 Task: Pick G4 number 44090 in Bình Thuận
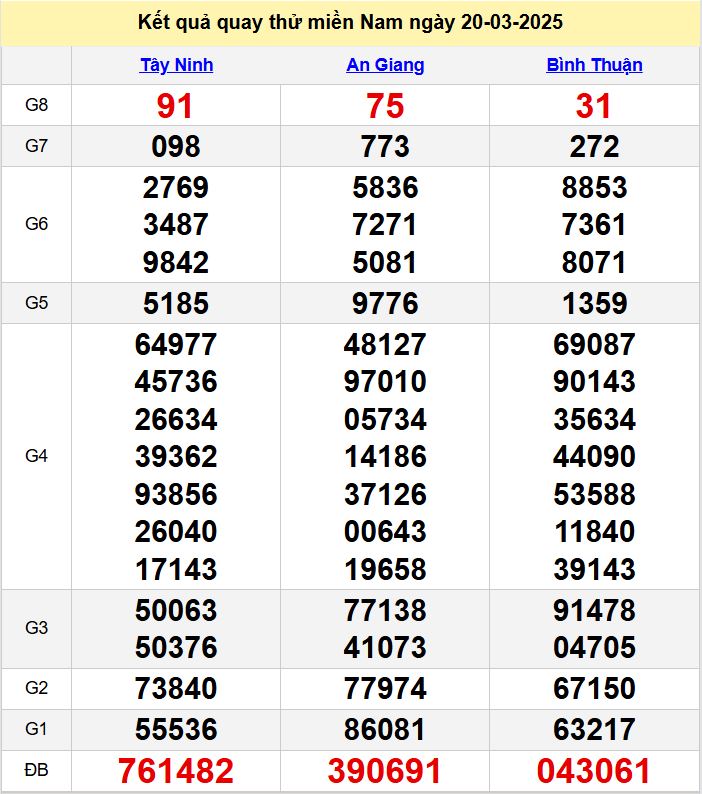click(x=594, y=457)
